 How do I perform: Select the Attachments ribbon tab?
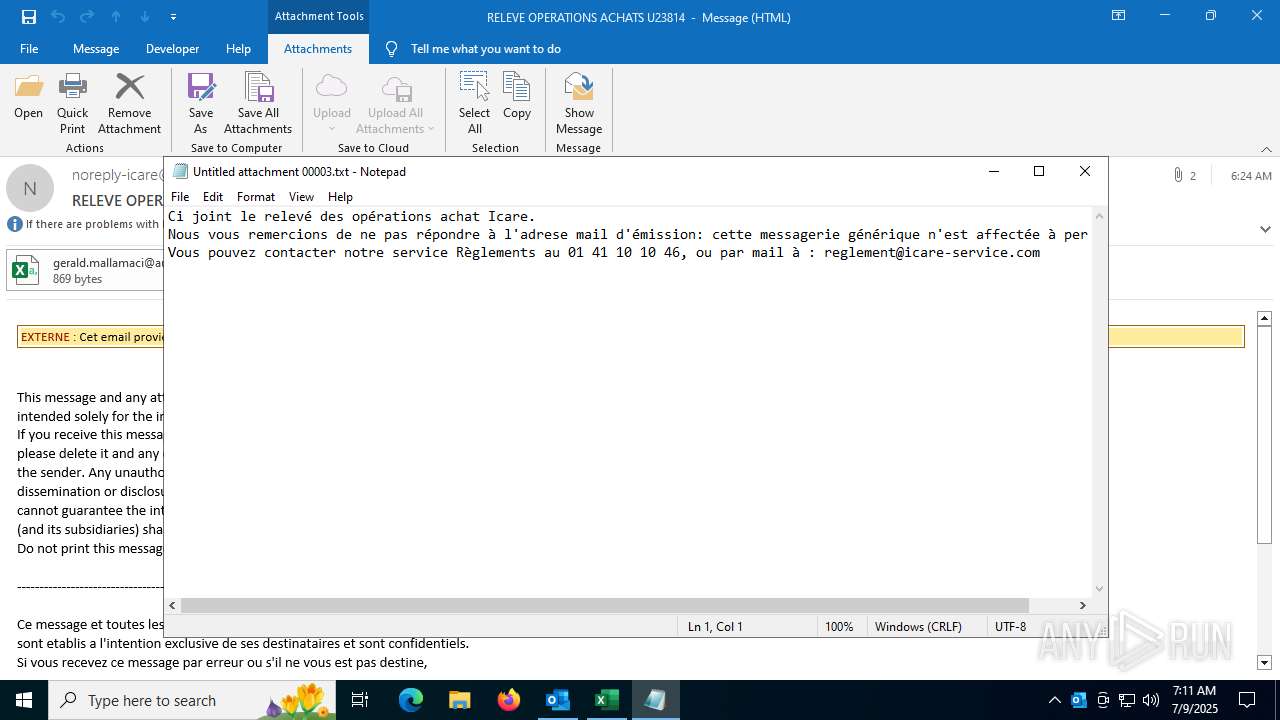coord(318,48)
